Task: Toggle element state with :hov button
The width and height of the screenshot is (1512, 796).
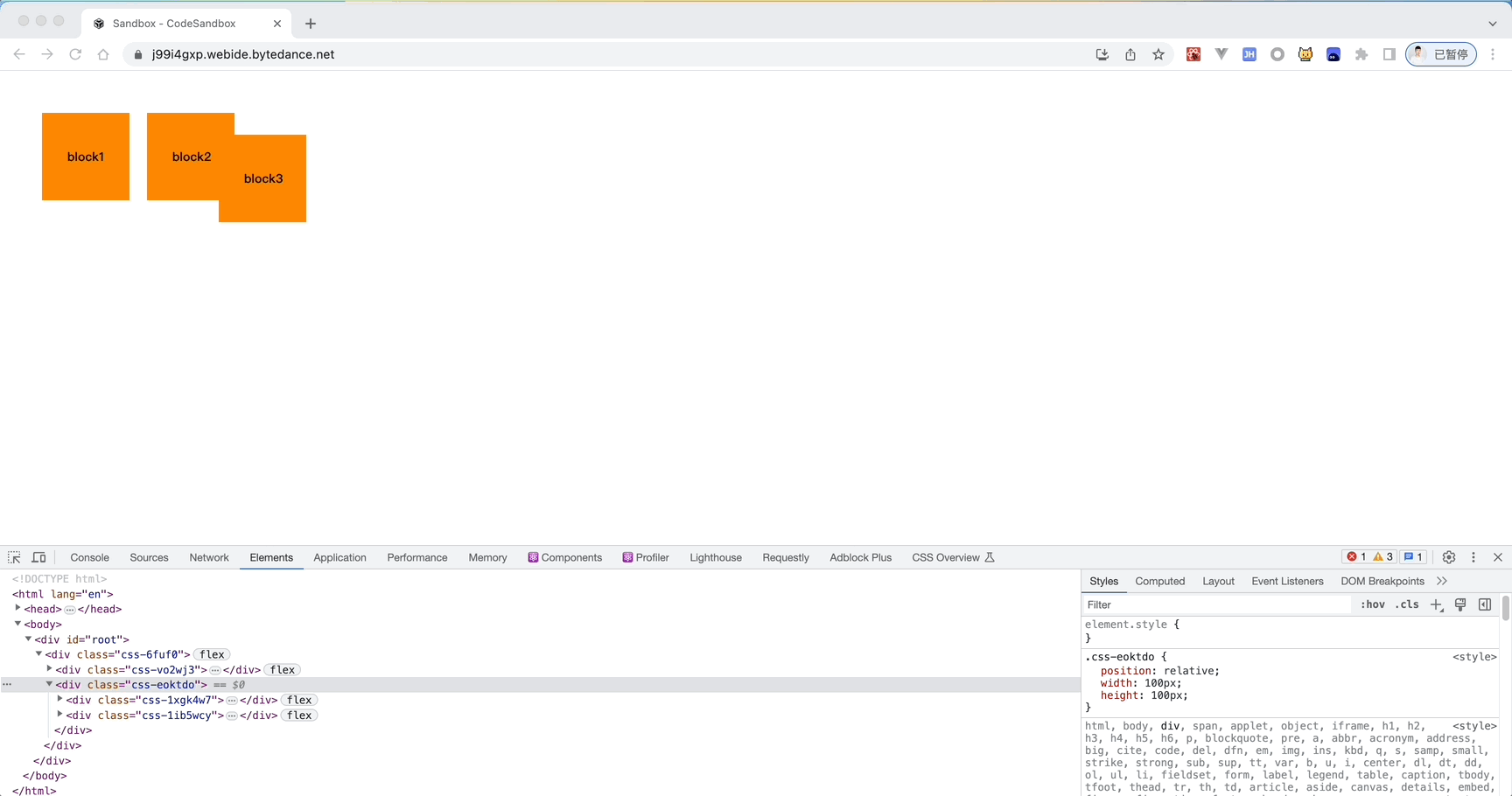Action: click(1372, 604)
